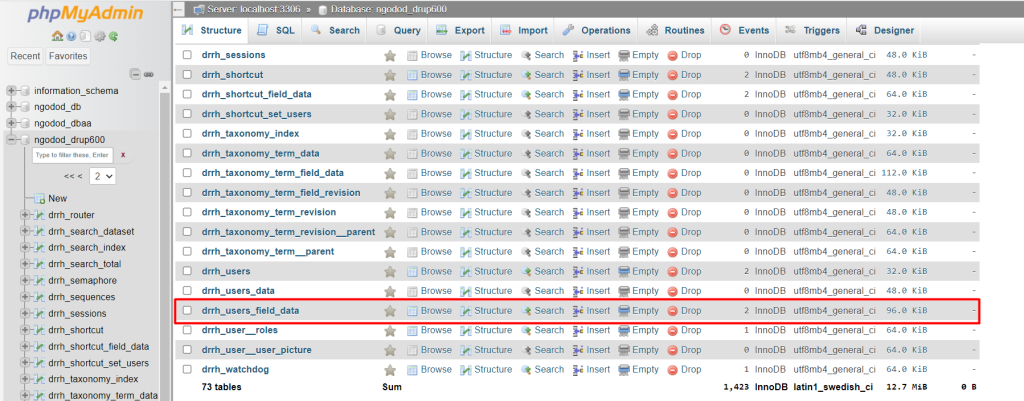Clear the sidebar filter with the red X
The image size is (1024, 401).
point(123,155)
